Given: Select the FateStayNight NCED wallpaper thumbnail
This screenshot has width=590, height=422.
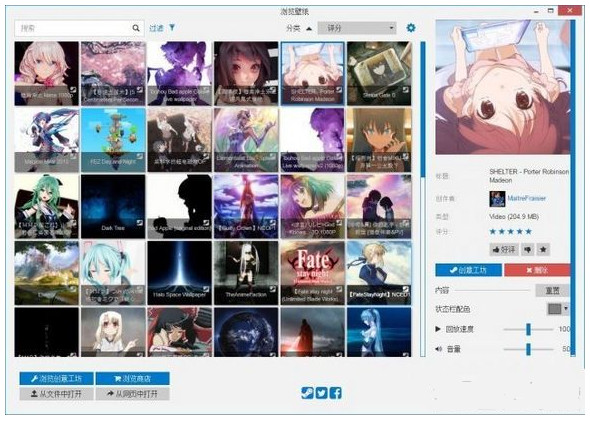Looking at the screenshot, I should (x=379, y=273).
